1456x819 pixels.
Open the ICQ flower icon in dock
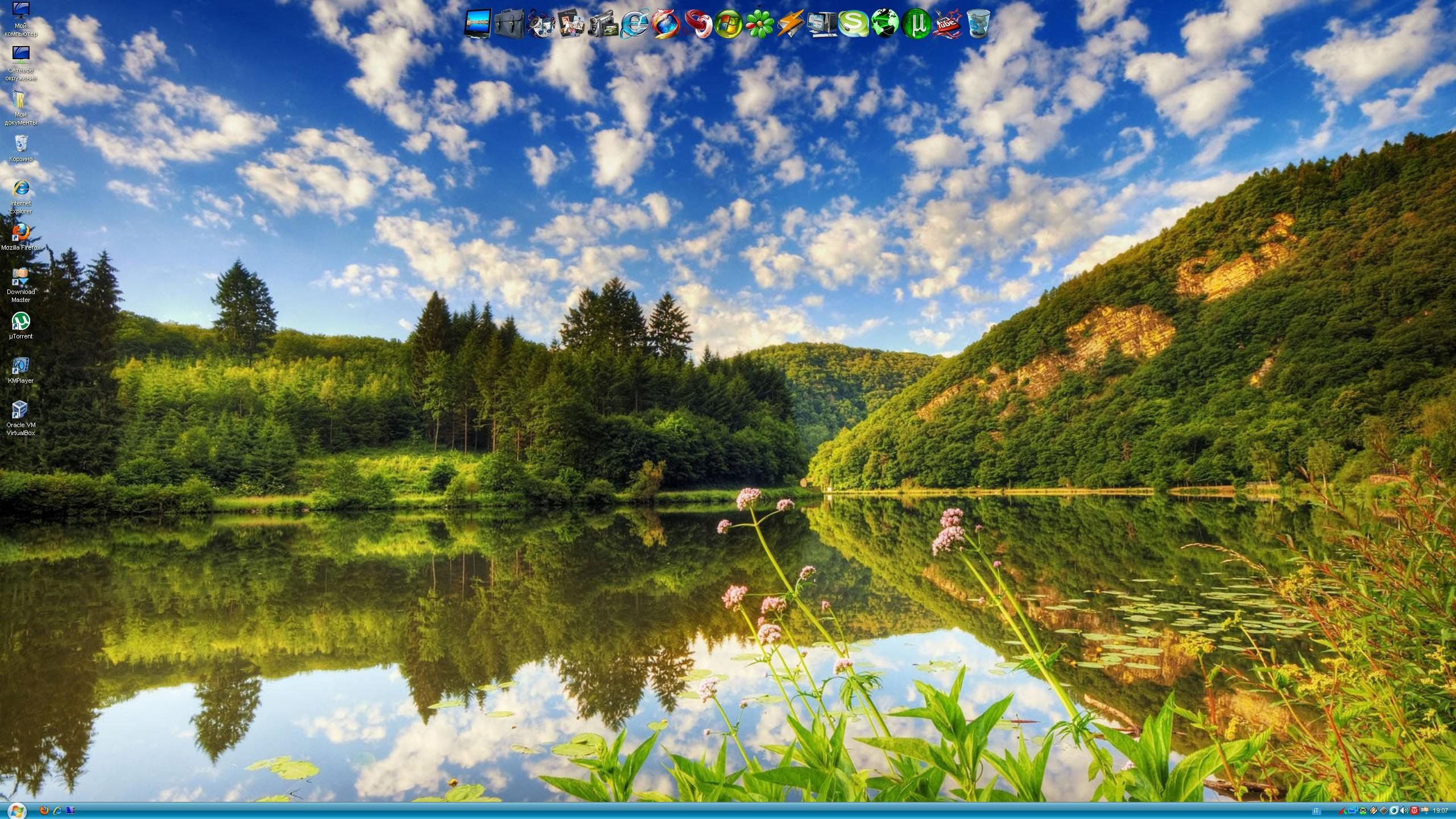point(760,24)
